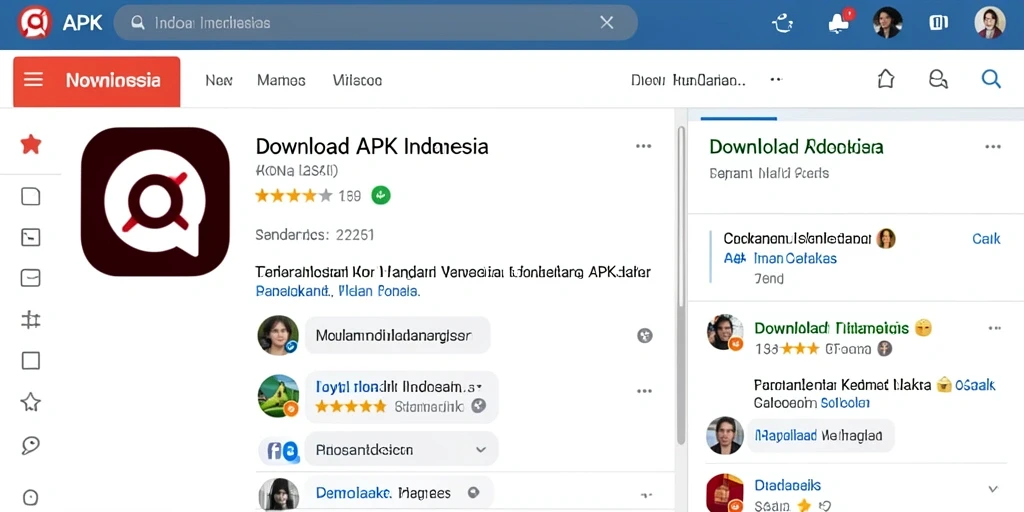This screenshot has width=1024, height=512.
Task: Click the globe icon right of Moulamndihledanargiser
Action: pyautogui.click(x=645, y=336)
